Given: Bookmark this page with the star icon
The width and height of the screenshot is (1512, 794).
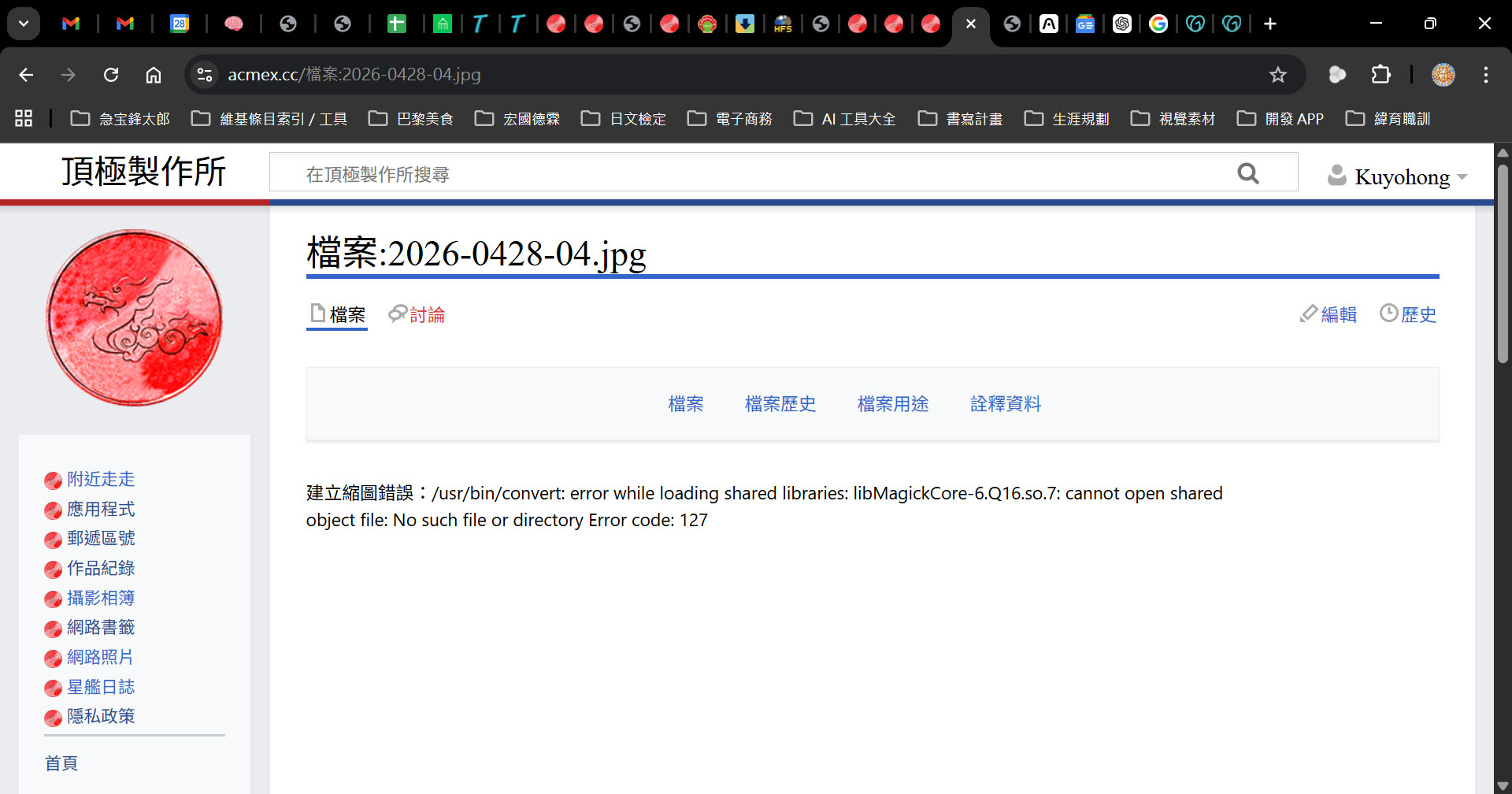Looking at the screenshot, I should [x=1277, y=75].
